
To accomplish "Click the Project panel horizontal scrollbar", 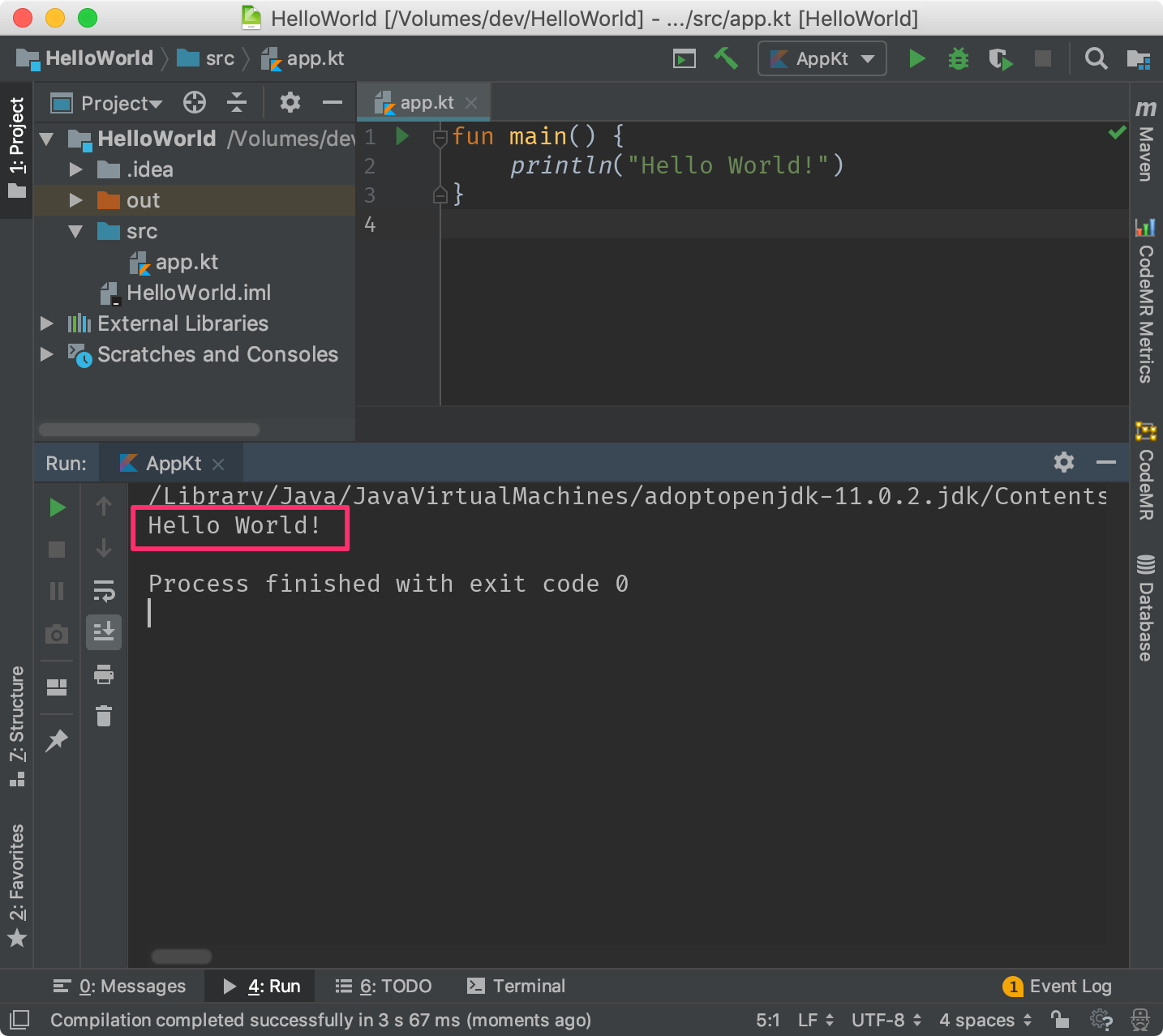I will point(149,430).
